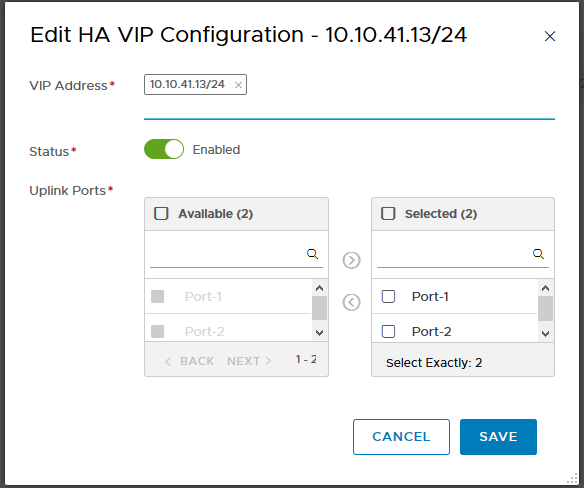
Task: Toggle the Enabled status switch
Action: pos(164,149)
